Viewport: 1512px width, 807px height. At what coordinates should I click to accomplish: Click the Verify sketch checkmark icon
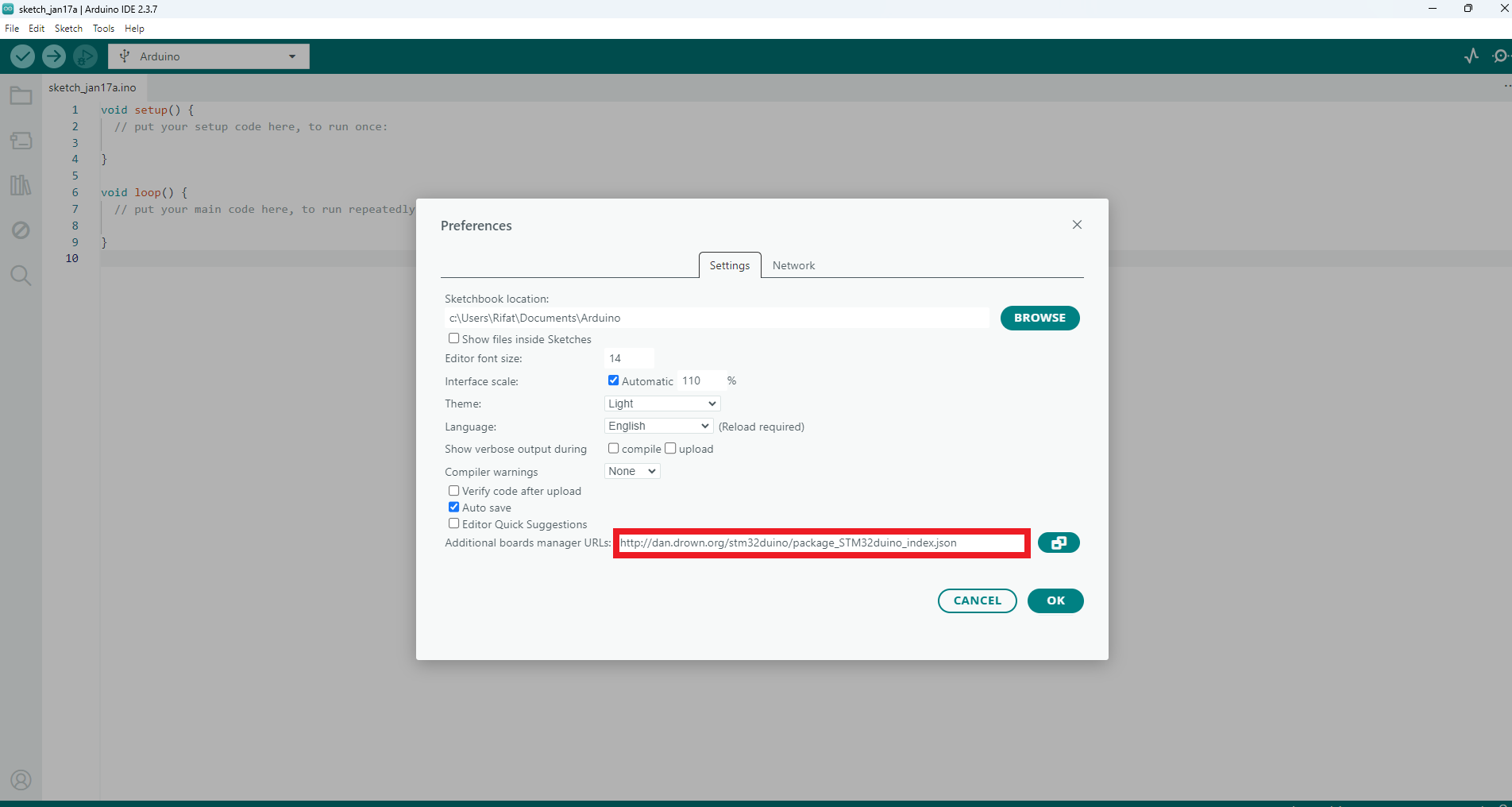[x=22, y=56]
